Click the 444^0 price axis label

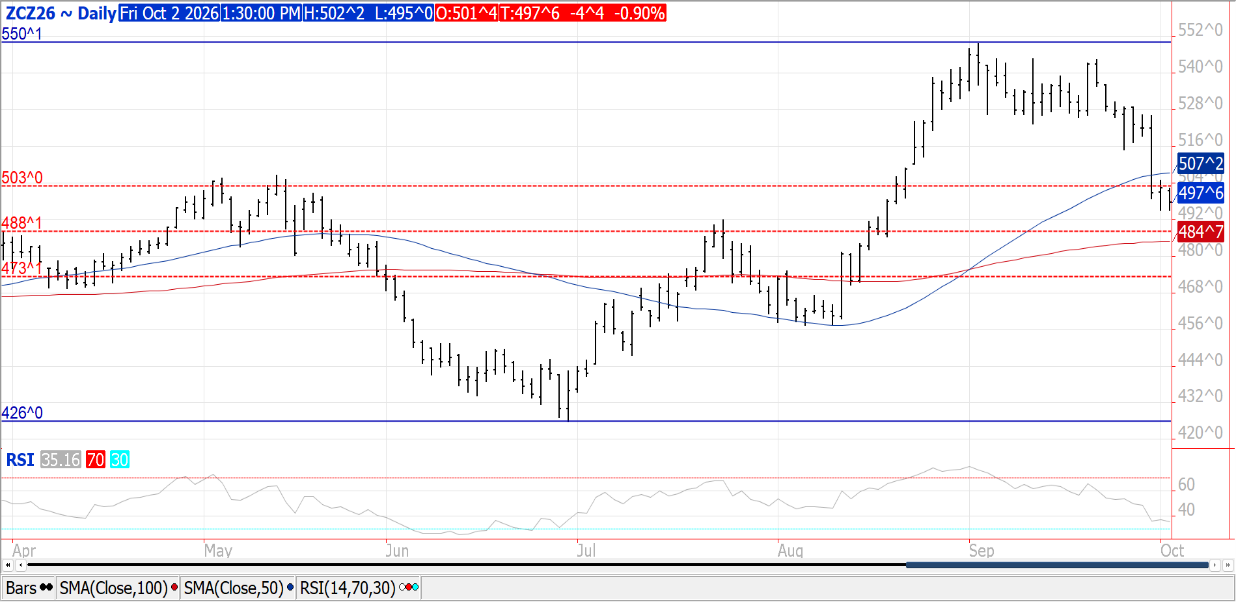click(1202, 360)
